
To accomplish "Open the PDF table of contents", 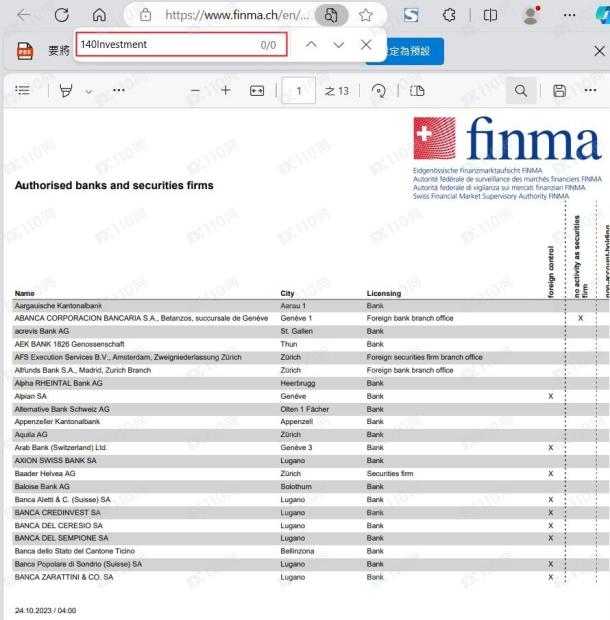I will 23,90.
